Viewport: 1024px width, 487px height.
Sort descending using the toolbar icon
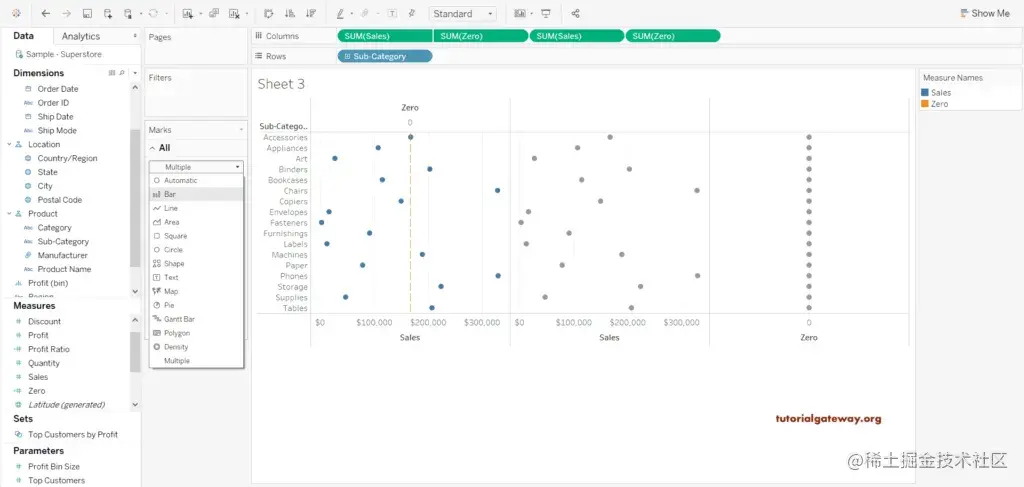[311, 13]
